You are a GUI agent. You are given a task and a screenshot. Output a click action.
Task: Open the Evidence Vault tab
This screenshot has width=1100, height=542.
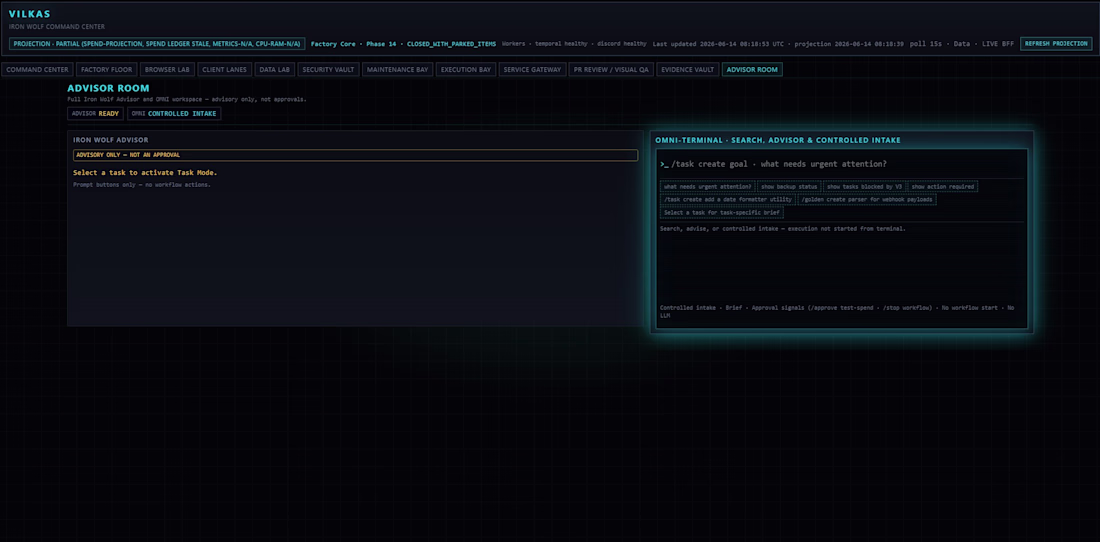688,69
